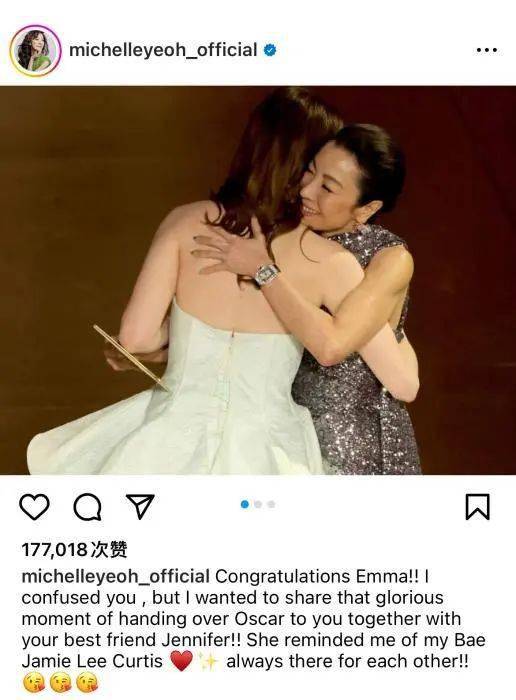
Task: Tap the red heart emoji in caption
Action: pyautogui.click(x=181, y=661)
